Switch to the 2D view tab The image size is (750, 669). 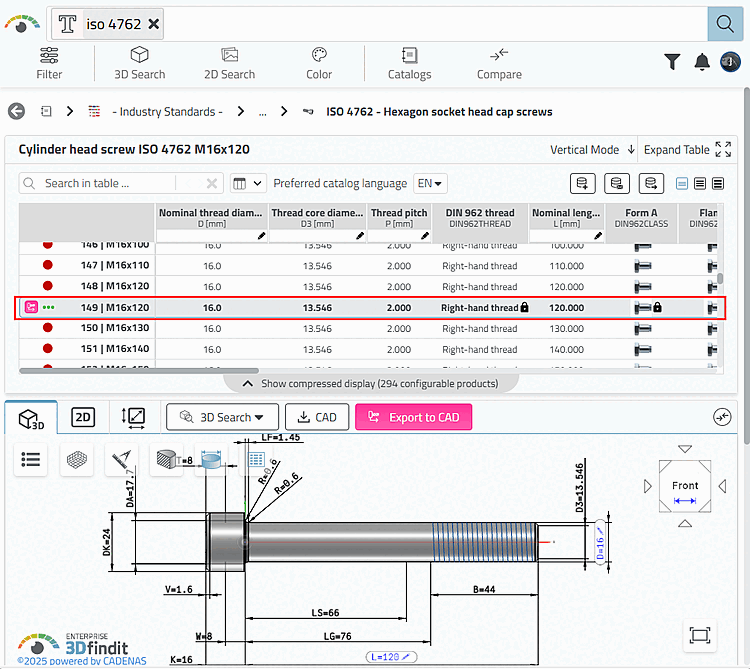(83, 417)
